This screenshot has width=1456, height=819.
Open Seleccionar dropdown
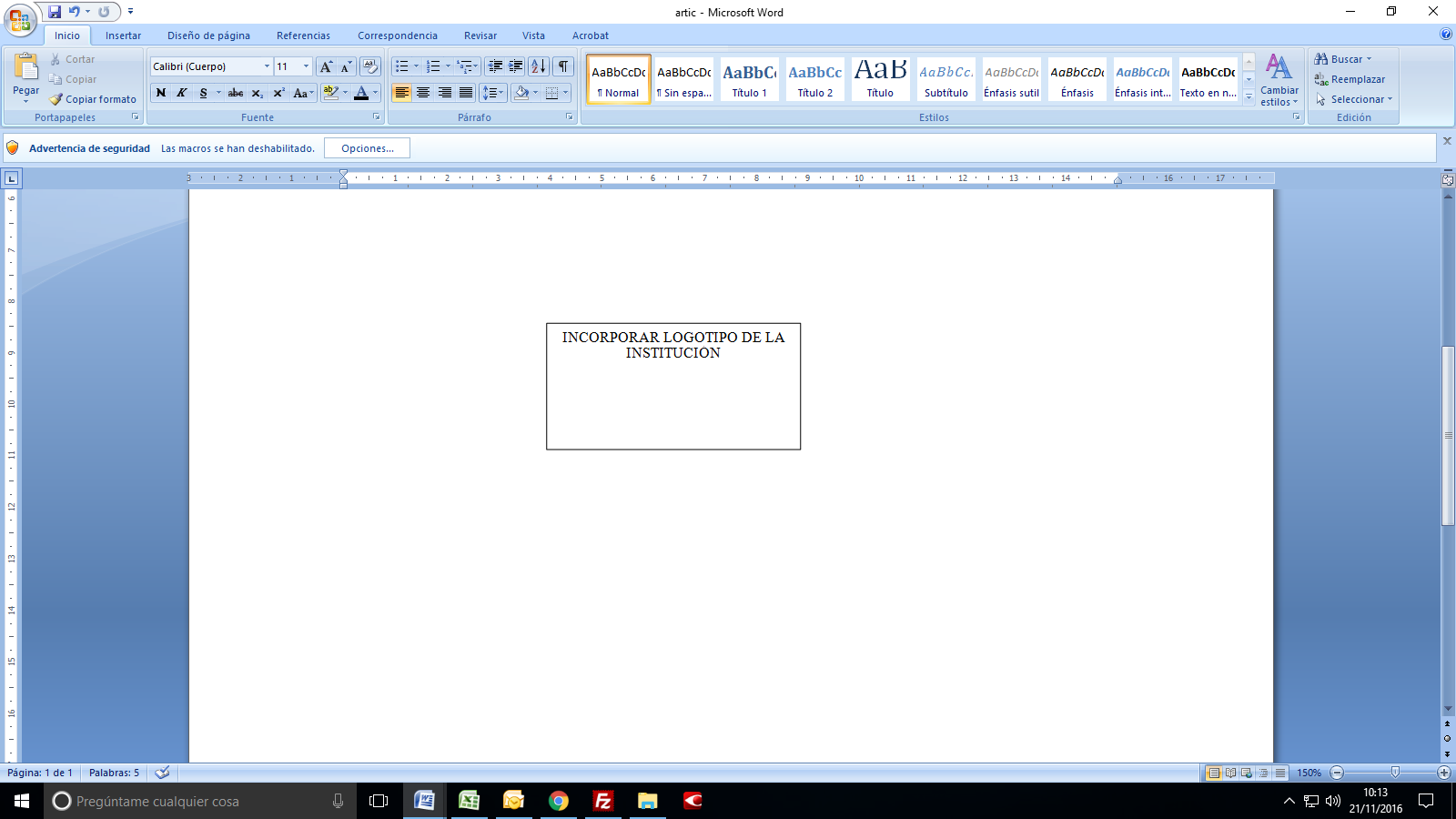tap(1354, 99)
